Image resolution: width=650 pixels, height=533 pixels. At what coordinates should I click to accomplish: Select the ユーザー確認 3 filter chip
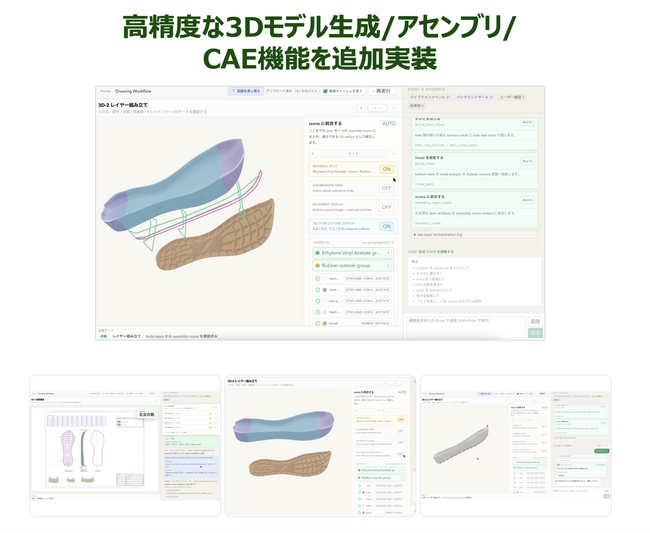point(512,97)
